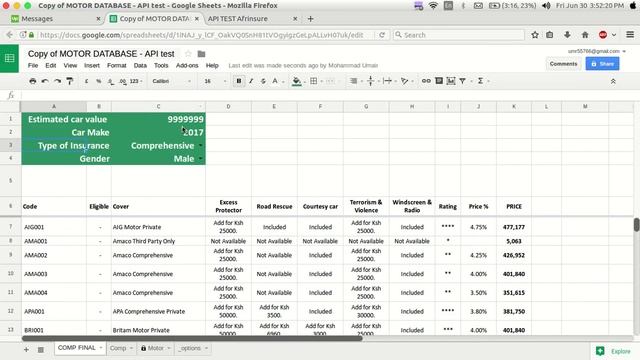Open the File menu
The image size is (640, 360).
[33, 65]
